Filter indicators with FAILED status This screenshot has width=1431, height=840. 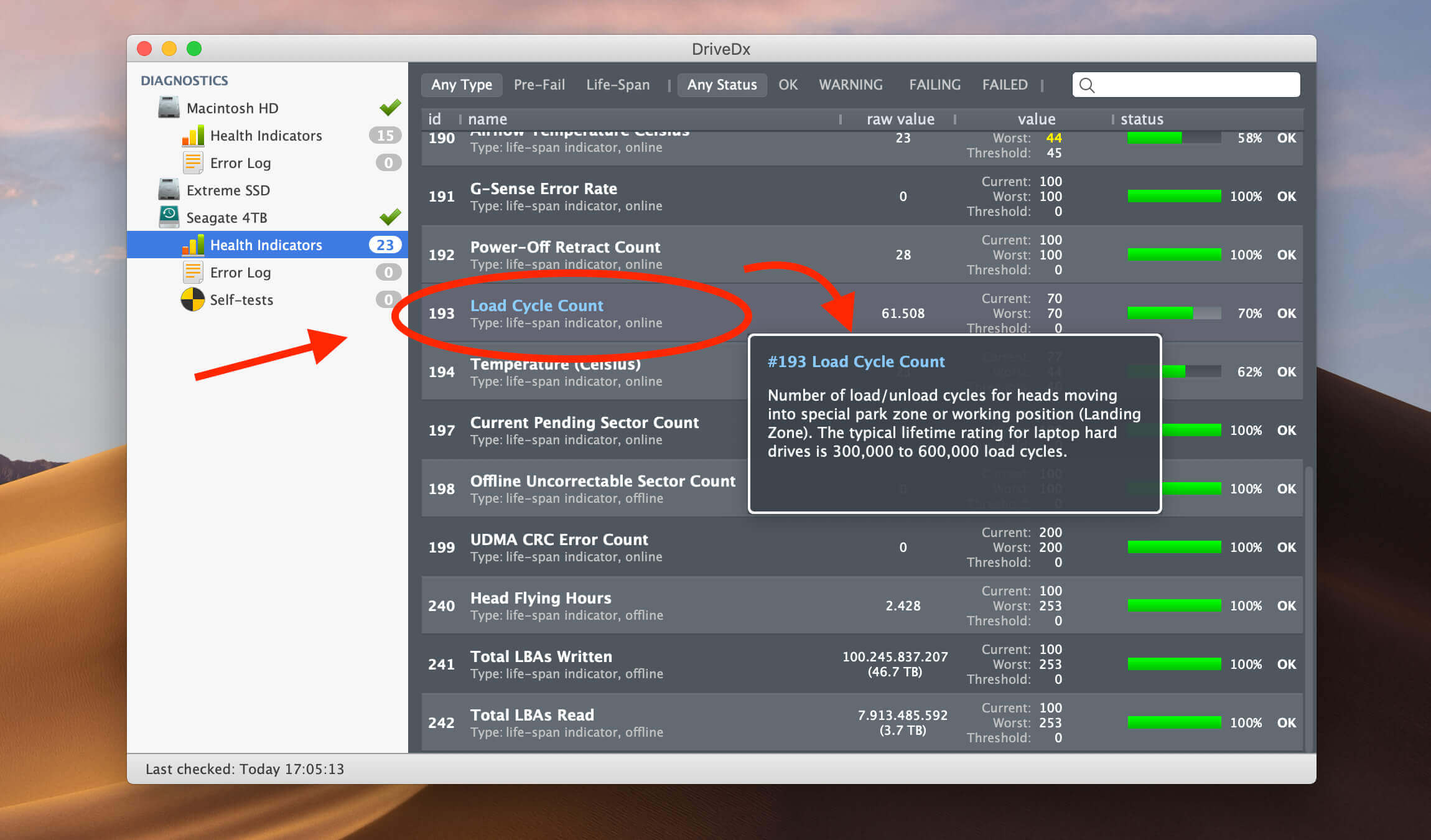click(x=1005, y=85)
